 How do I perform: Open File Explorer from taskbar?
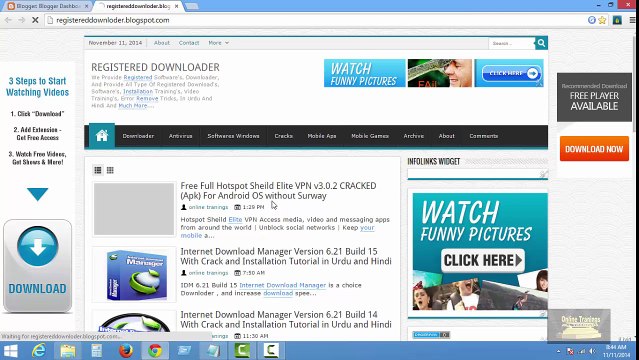(68, 351)
